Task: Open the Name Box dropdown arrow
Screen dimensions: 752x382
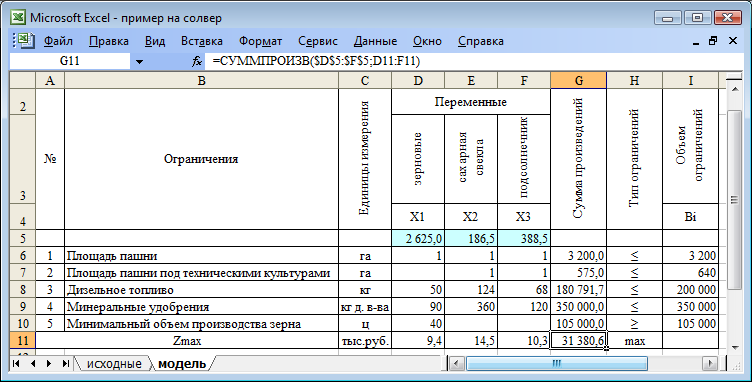Action: tap(139, 61)
